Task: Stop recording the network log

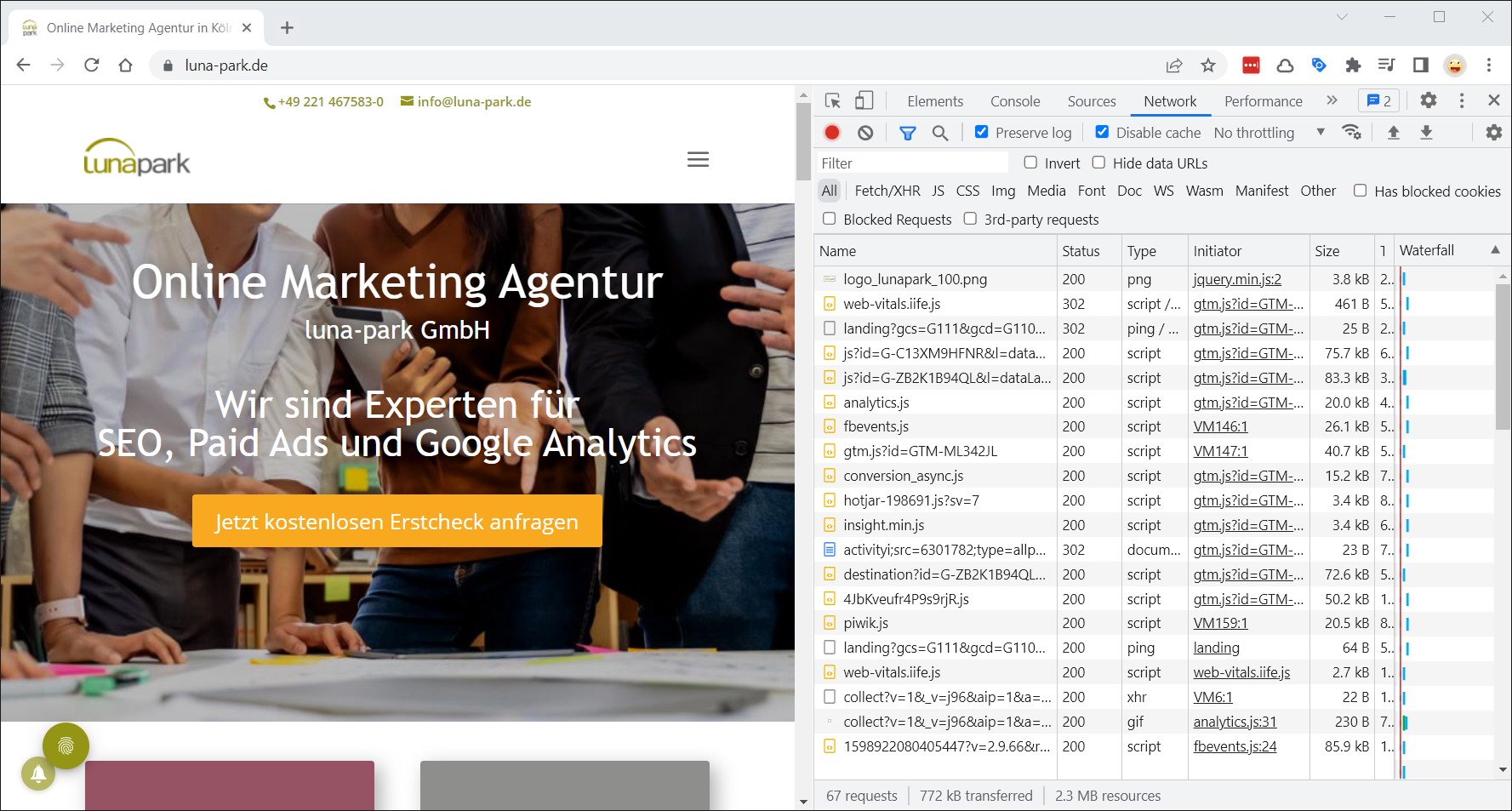Action: pyautogui.click(x=832, y=132)
